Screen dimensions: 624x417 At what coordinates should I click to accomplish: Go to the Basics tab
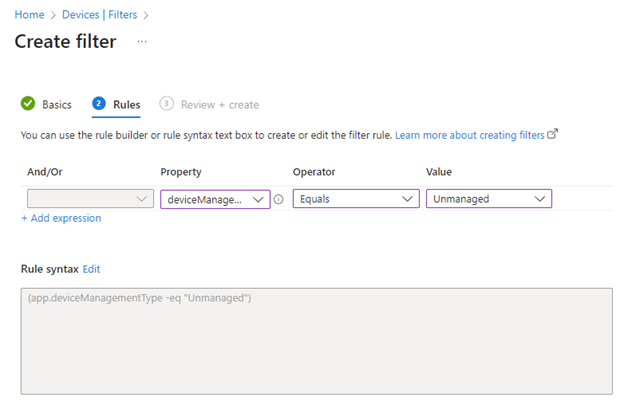tap(56, 104)
